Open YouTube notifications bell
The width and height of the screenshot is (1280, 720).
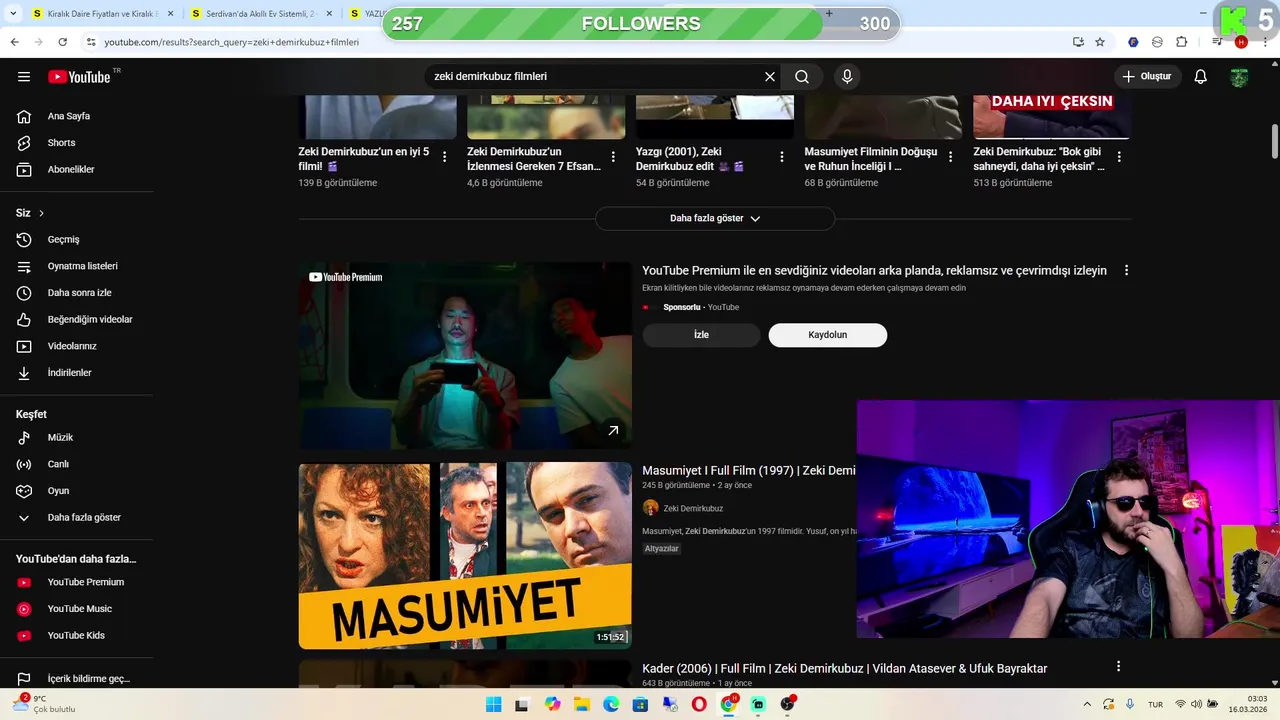click(x=1201, y=77)
